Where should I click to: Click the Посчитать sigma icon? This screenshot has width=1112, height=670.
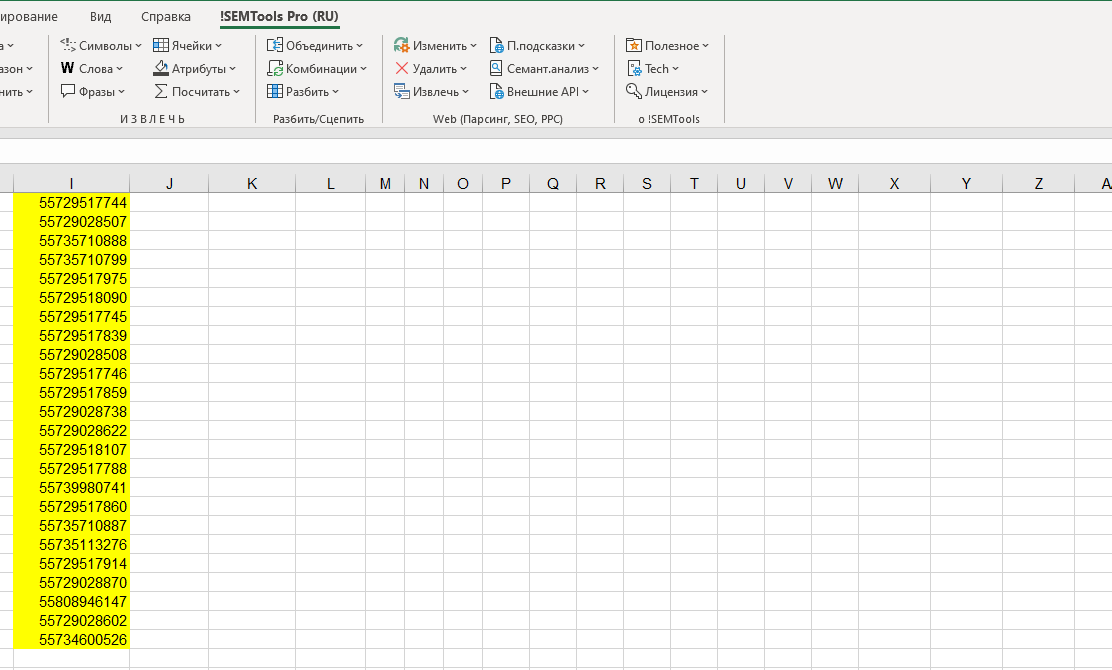click(161, 91)
